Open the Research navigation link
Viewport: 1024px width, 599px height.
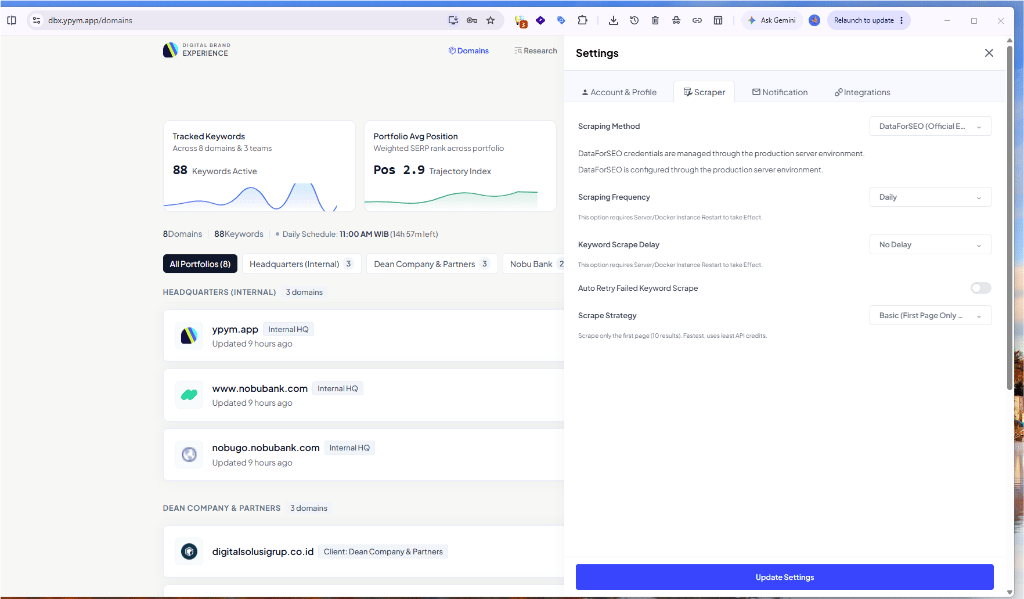point(536,50)
